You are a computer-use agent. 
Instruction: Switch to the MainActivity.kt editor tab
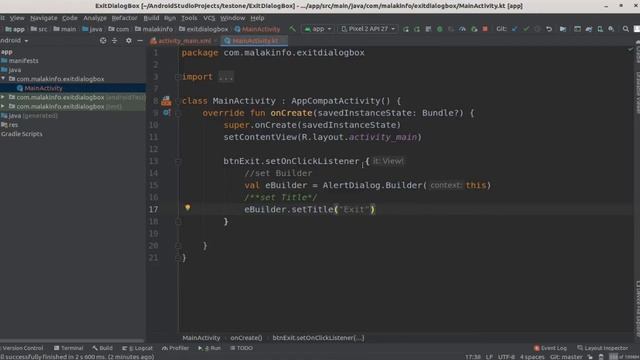(253, 41)
